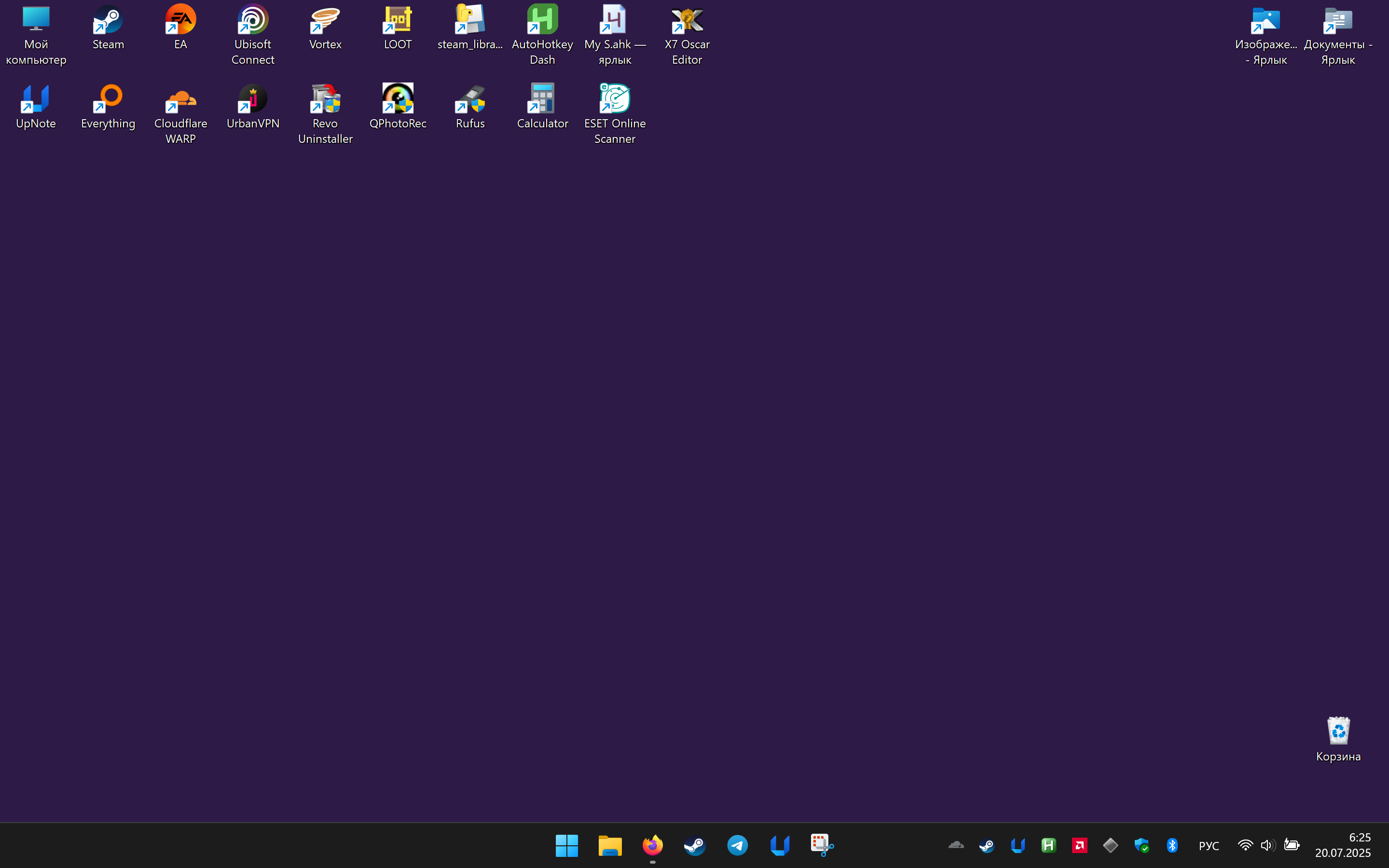Image resolution: width=1389 pixels, height=868 pixels.
Task: Open the Windows Start menu
Action: pyautogui.click(x=567, y=845)
